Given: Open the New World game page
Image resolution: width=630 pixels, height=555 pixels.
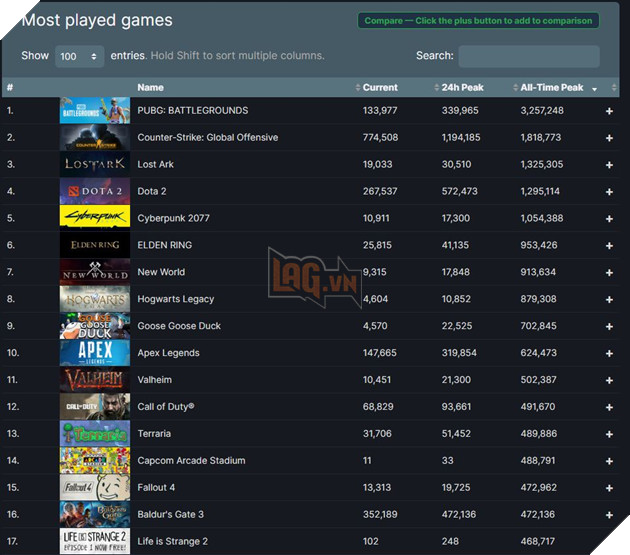Looking at the screenshot, I should (161, 272).
